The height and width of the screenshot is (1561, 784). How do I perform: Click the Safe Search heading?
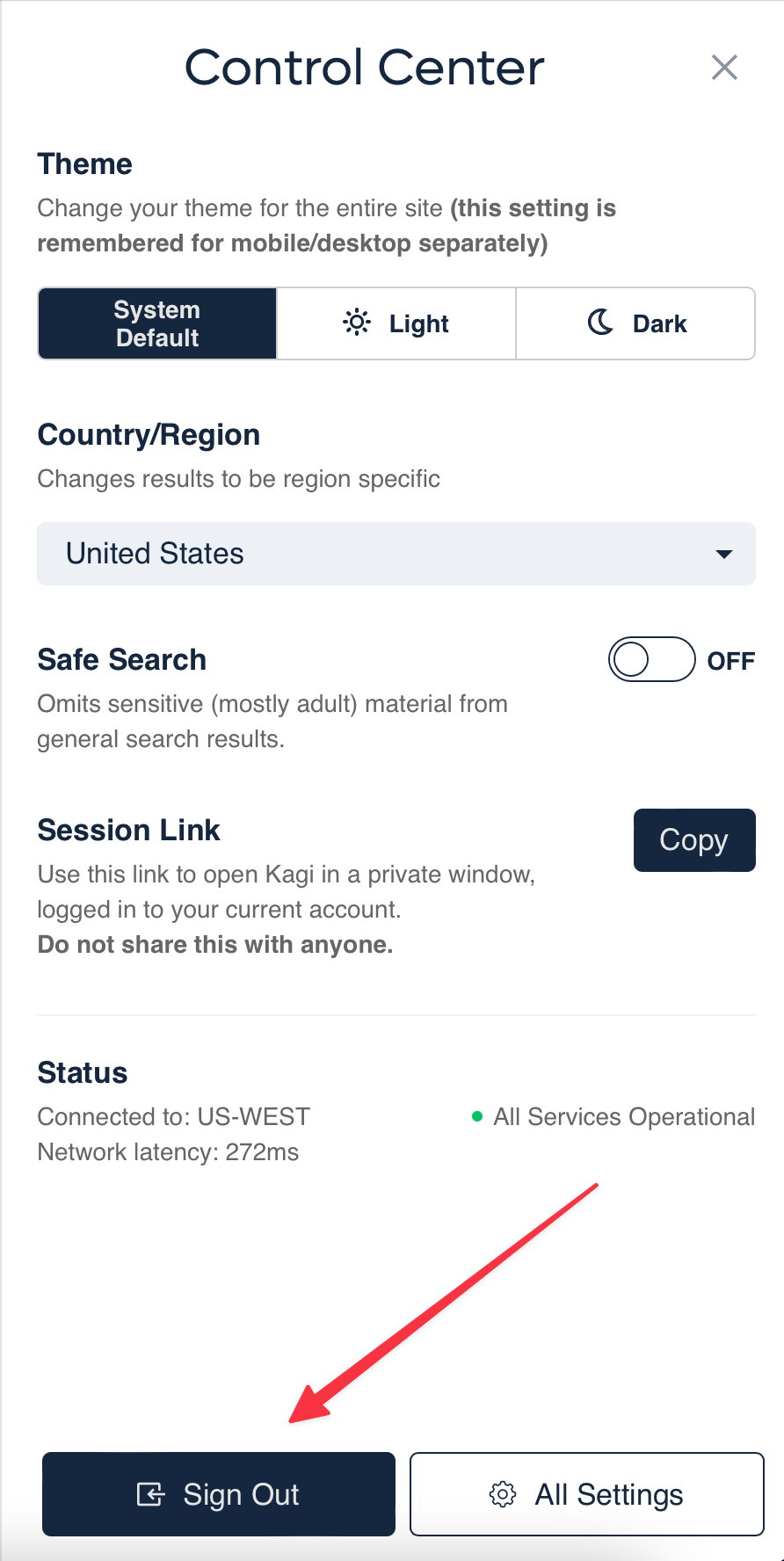tap(121, 659)
